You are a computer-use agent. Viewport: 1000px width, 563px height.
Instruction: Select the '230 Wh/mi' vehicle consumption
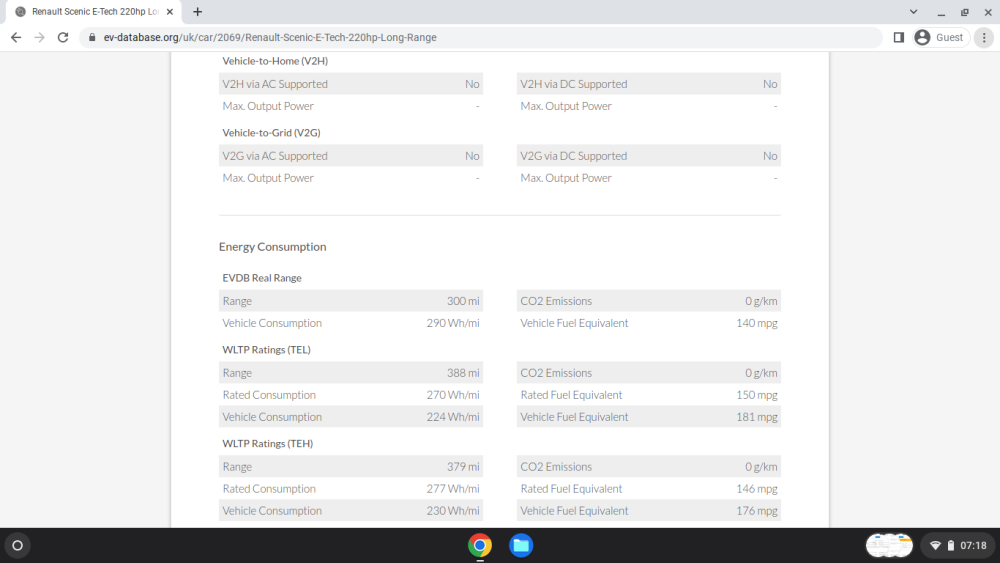coord(453,511)
